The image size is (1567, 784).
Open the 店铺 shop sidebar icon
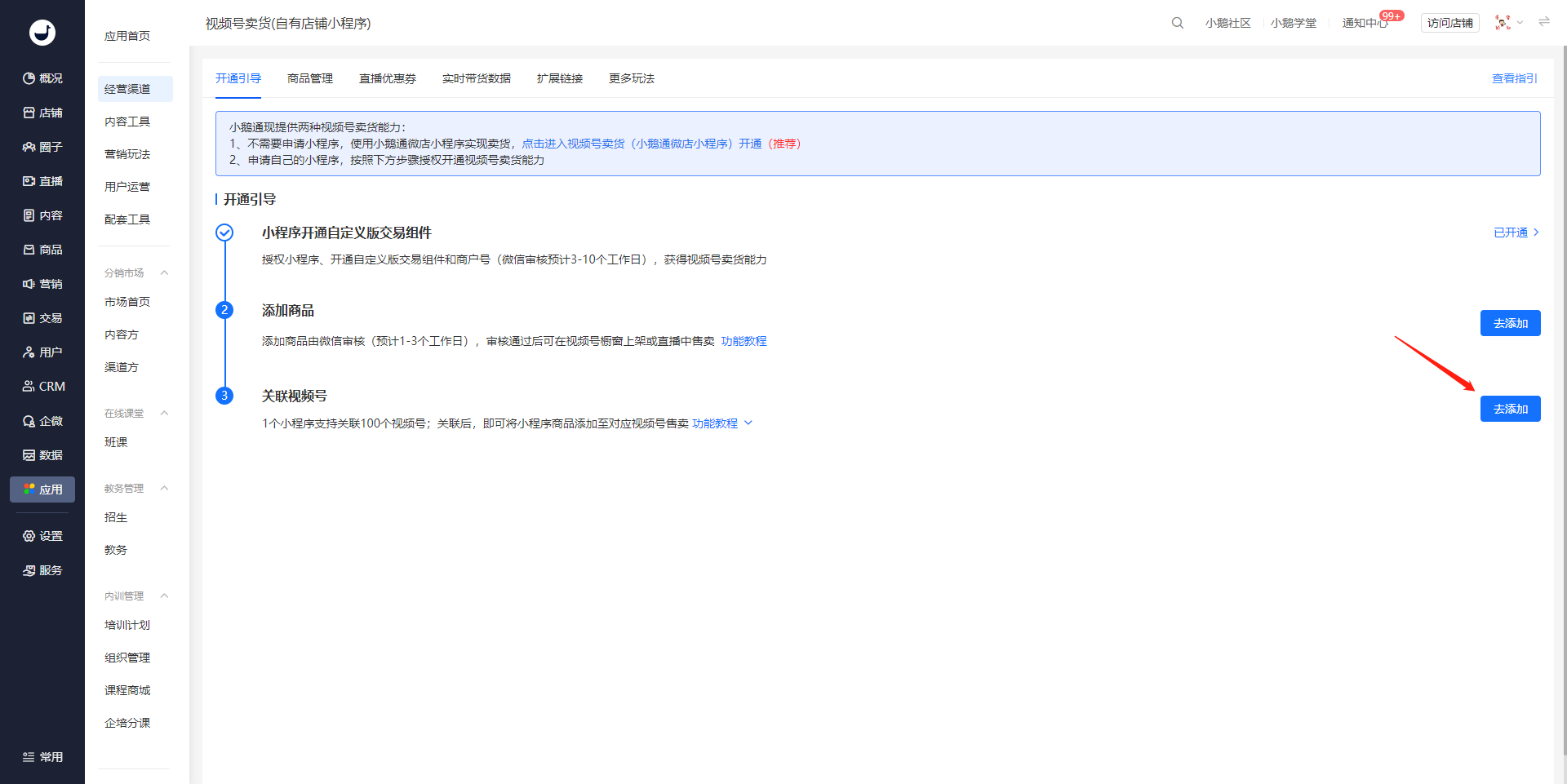point(29,113)
